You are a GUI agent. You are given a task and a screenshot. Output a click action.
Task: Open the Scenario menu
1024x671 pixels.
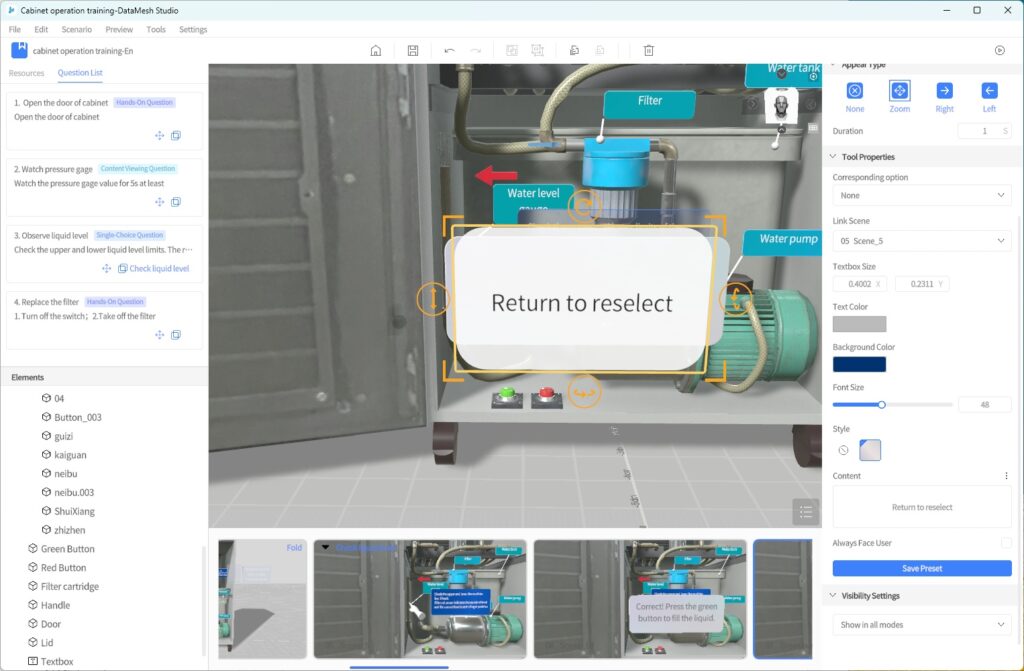76,29
